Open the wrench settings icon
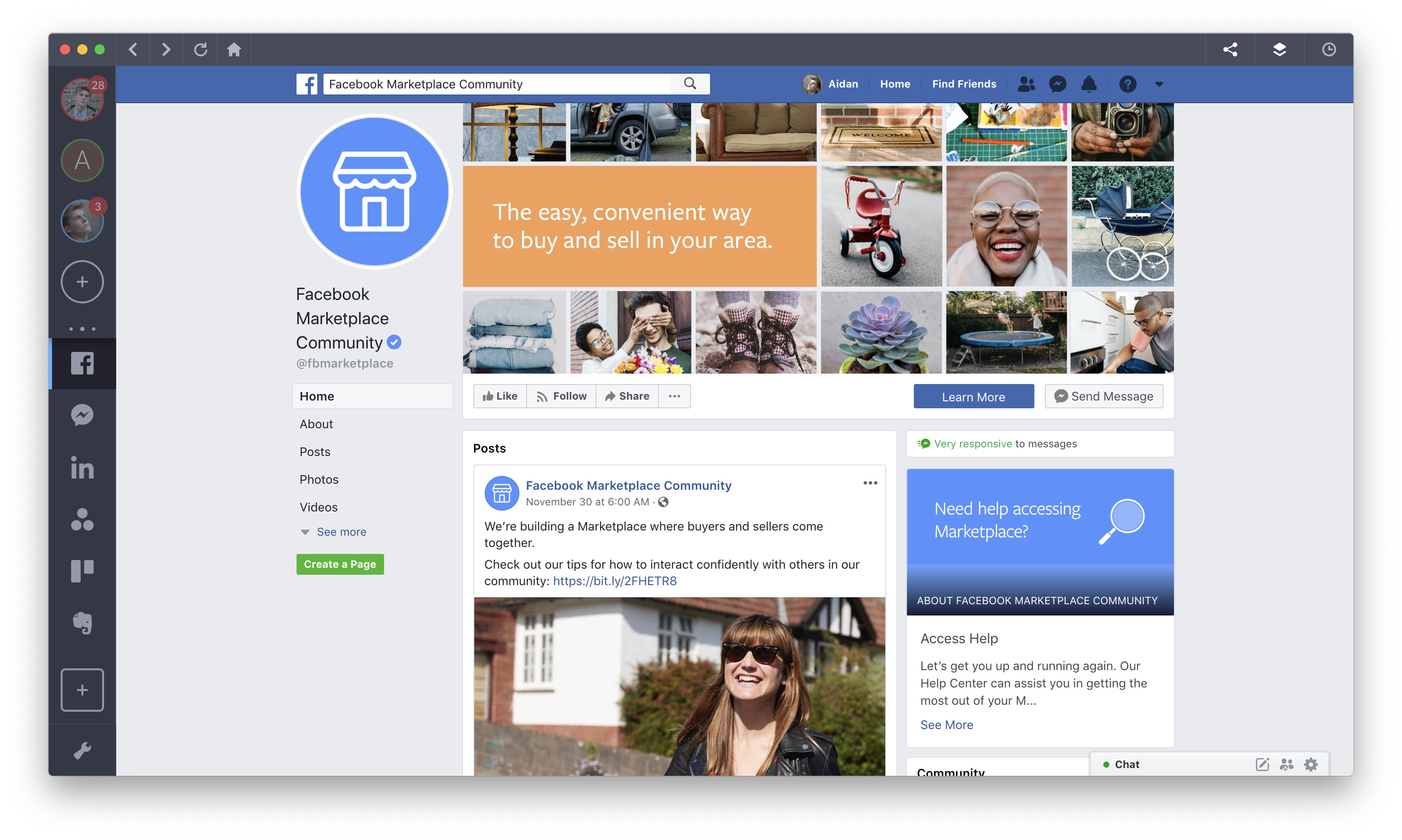Image resolution: width=1402 pixels, height=840 pixels. [x=83, y=751]
